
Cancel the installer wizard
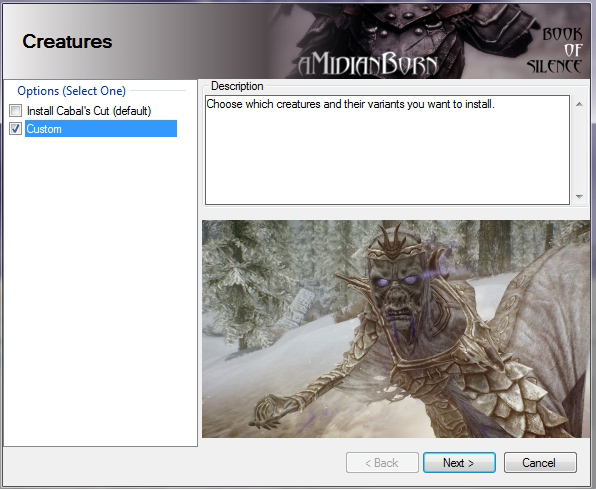[540, 462]
